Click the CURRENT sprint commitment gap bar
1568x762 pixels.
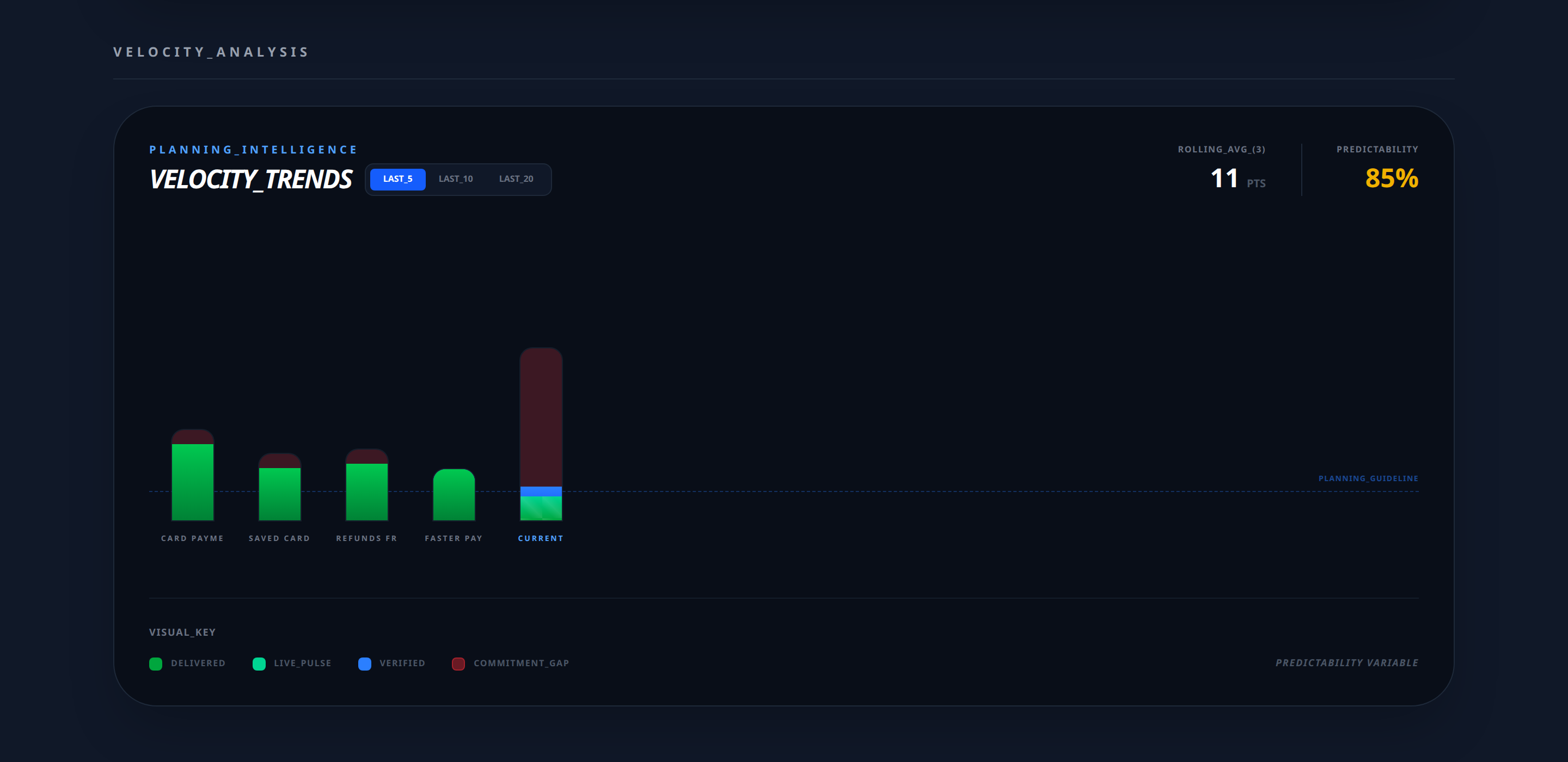coord(541,417)
